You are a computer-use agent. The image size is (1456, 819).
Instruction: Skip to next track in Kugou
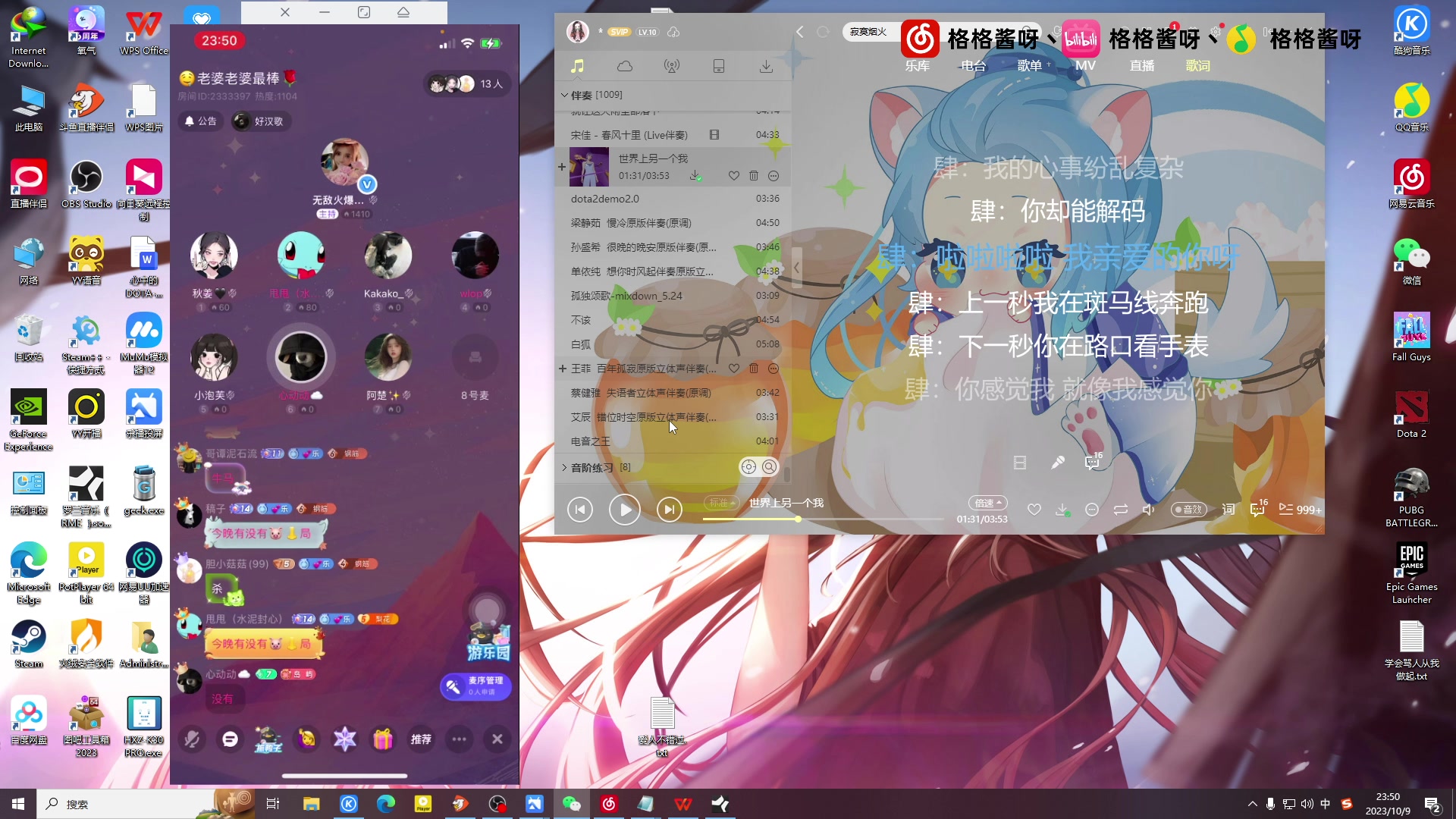[669, 510]
